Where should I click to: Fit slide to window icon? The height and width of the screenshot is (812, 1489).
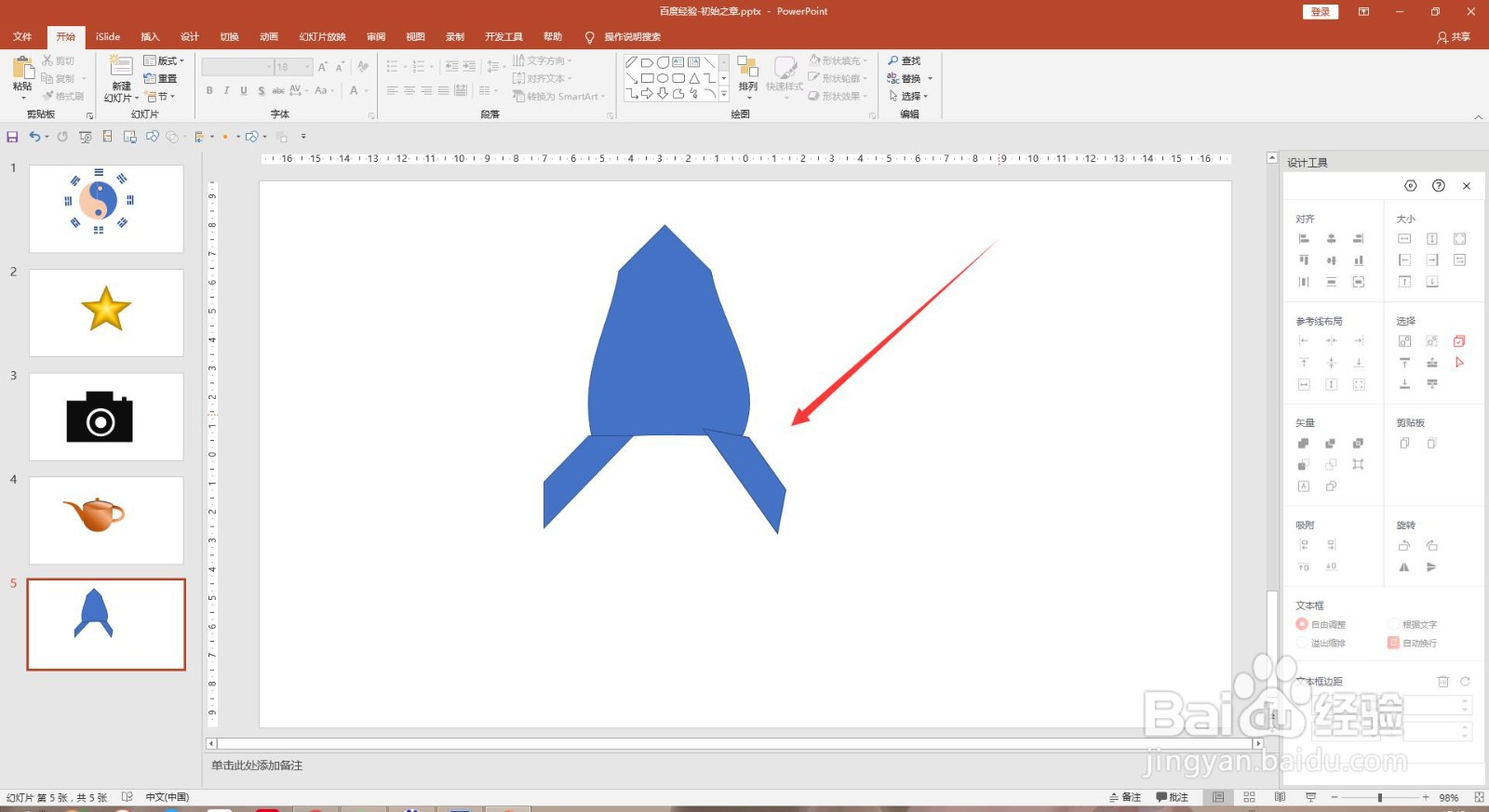1479,797
